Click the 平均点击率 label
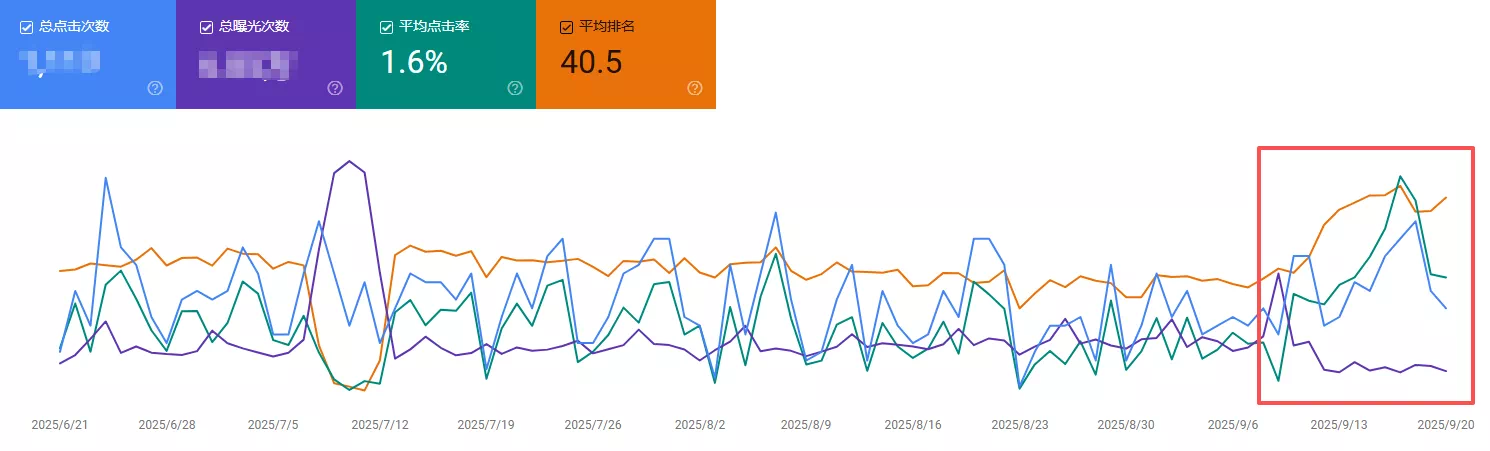The width and height of the screenshot is (1490, 451). 434,27
